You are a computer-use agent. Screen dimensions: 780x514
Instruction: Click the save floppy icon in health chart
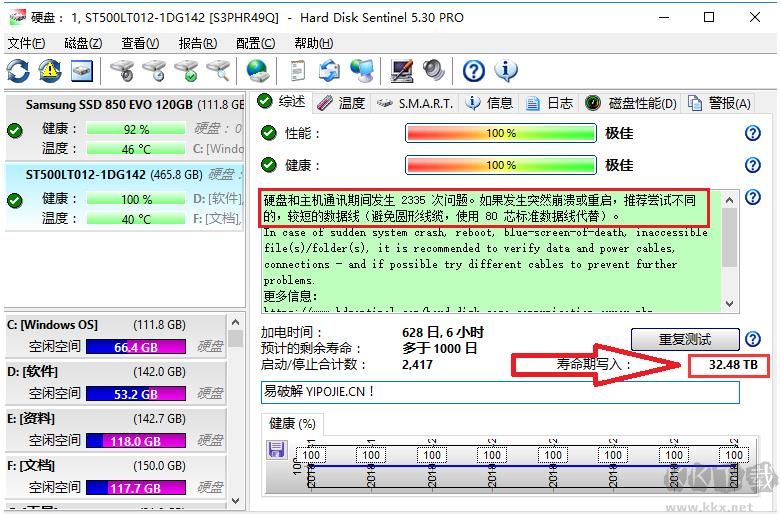coord(276,449)
